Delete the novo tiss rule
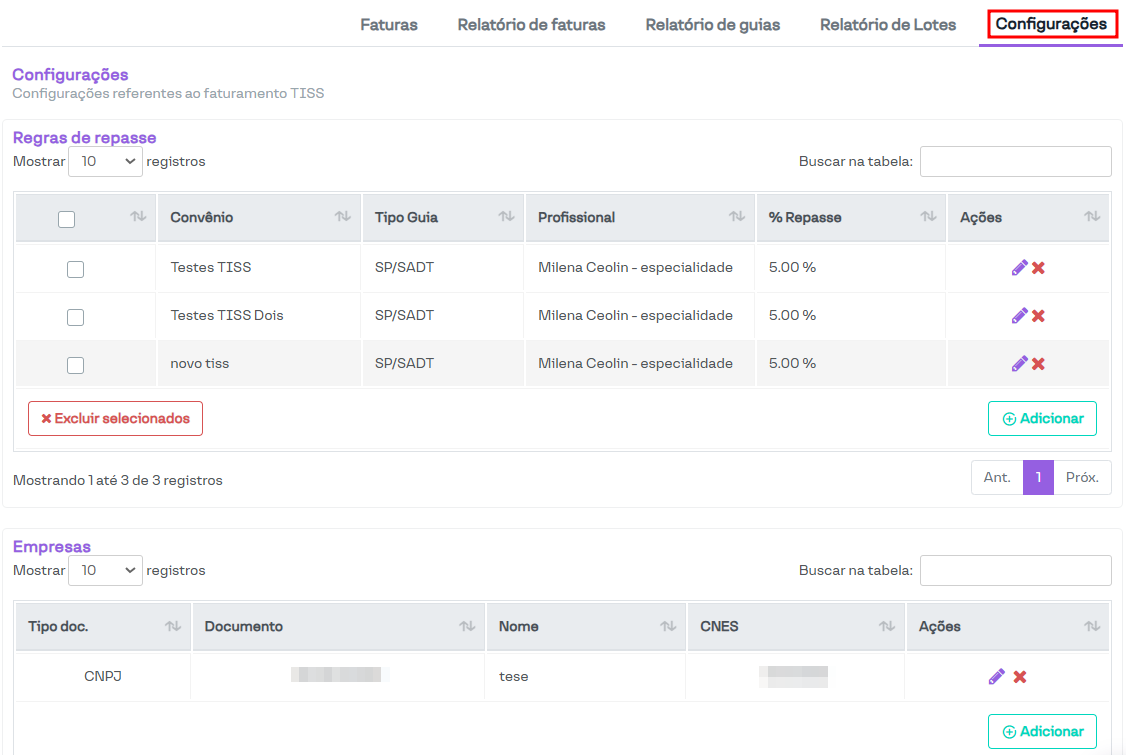The height and width of the screenshot is (755, 1126). (1039, 364)
